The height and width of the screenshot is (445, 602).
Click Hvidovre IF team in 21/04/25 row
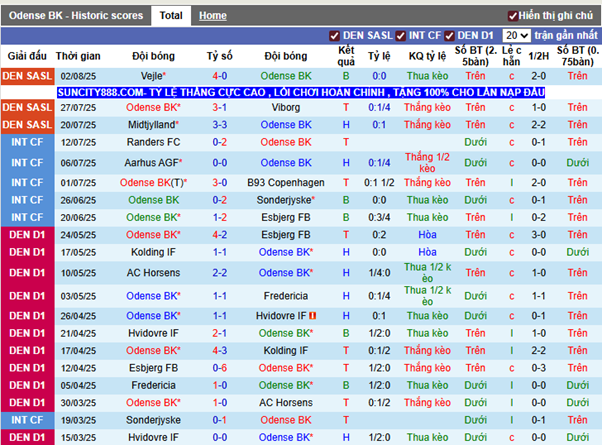[153, 333]
